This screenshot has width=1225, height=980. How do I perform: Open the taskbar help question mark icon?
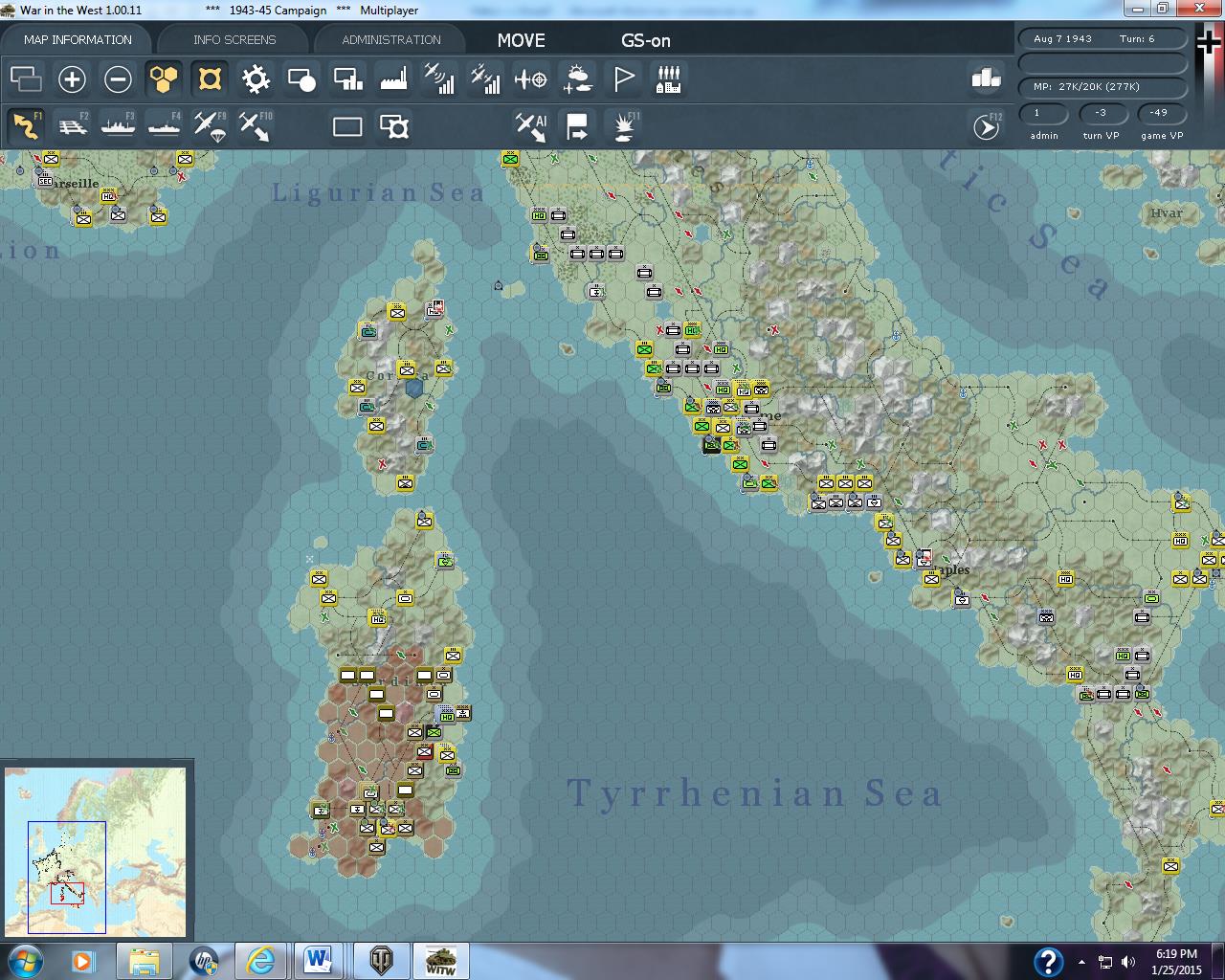pyautogui.click(x=1048, y=961)
